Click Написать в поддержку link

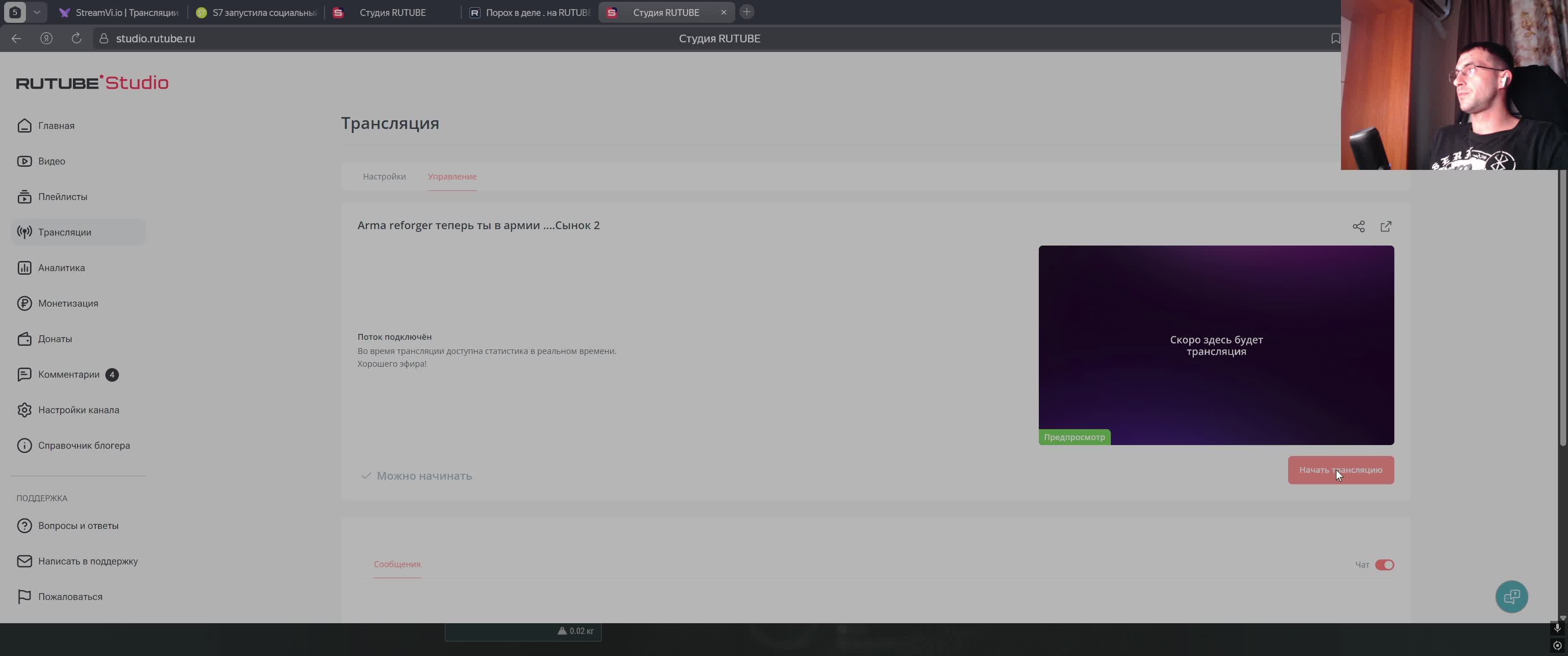click(x=88, y=561)
